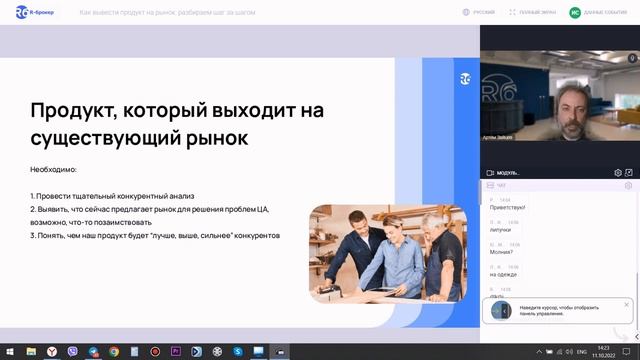The width and height of the screenshot is (640, 360).
Task: Open the taskbar clock and date
Action: click(604, 352)
